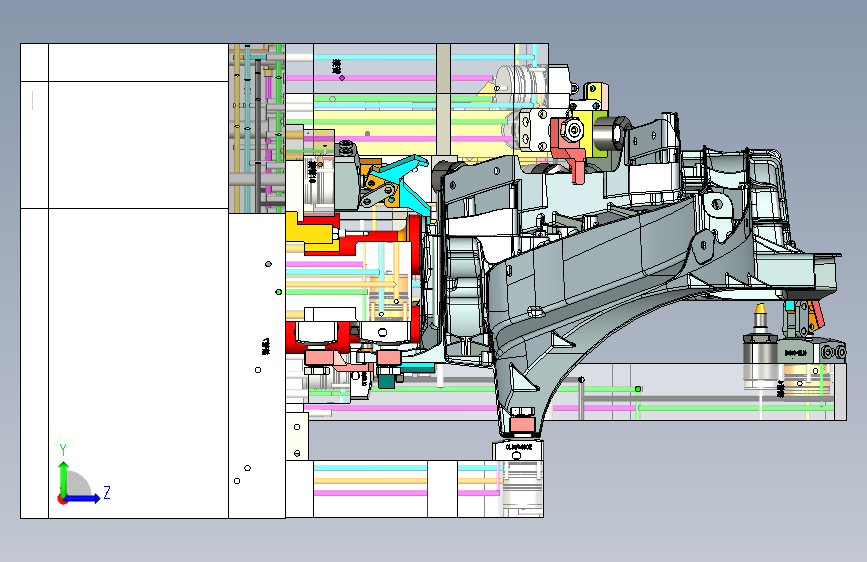Select the dark teal block near lower clamp
This screenshot has height=562, width=867.
point(387,381)
